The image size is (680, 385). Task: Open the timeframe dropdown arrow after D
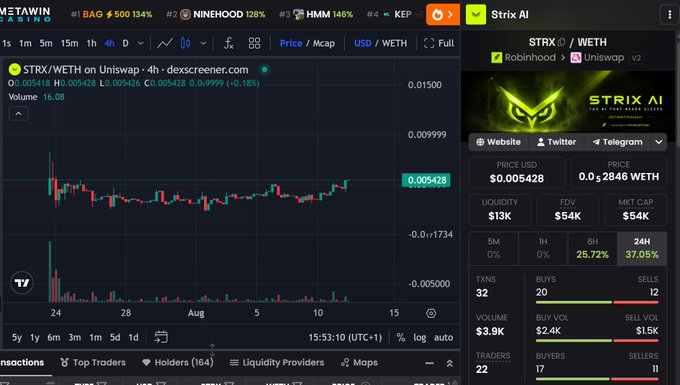[141, 43]
